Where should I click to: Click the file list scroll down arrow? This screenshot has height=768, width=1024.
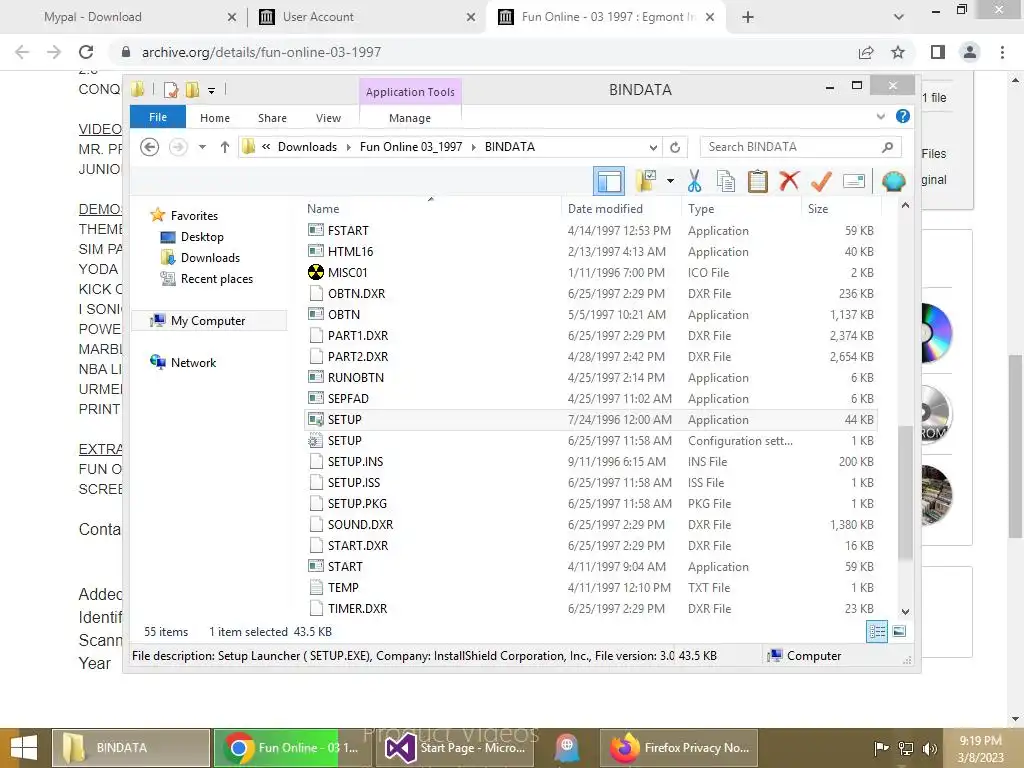pyautogui.click(x=905, y=612)
